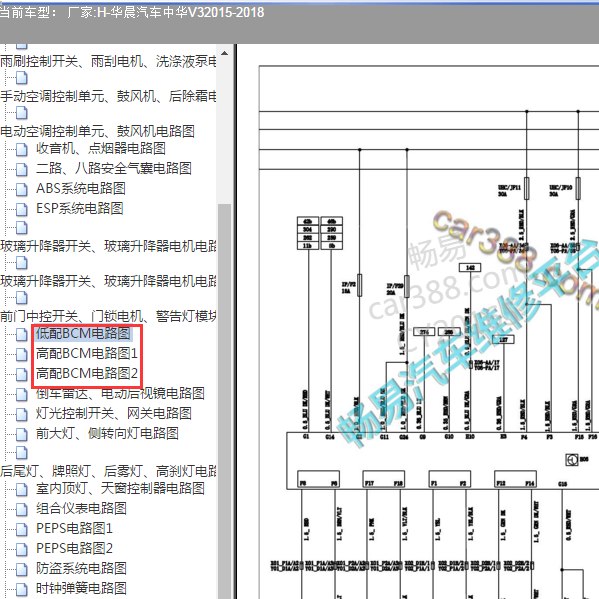
Task: Click document icon beside 高配BCM电路图1
Action: [x=22, y=354]
